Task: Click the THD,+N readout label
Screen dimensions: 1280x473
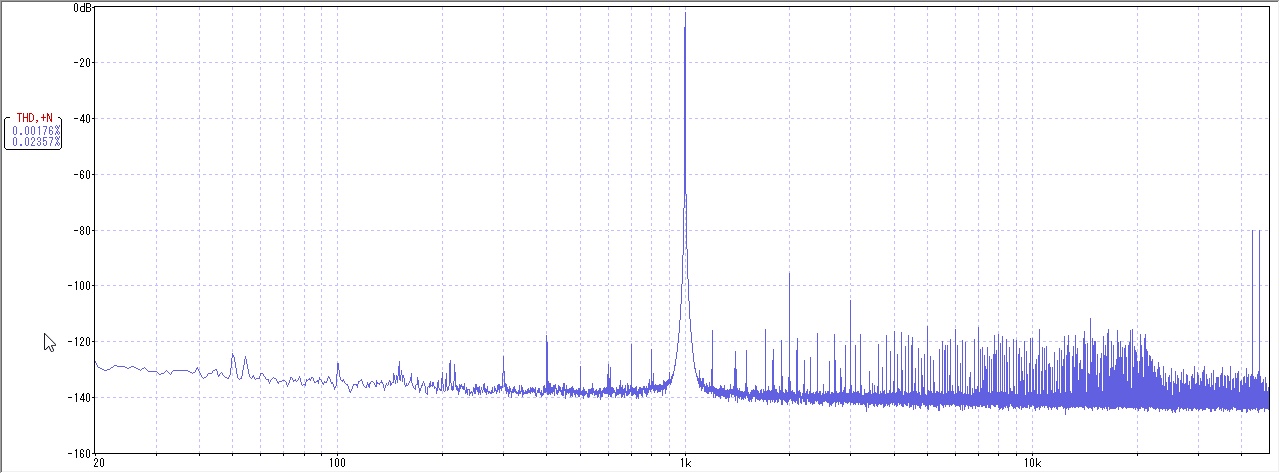Action: pos(34,118)
